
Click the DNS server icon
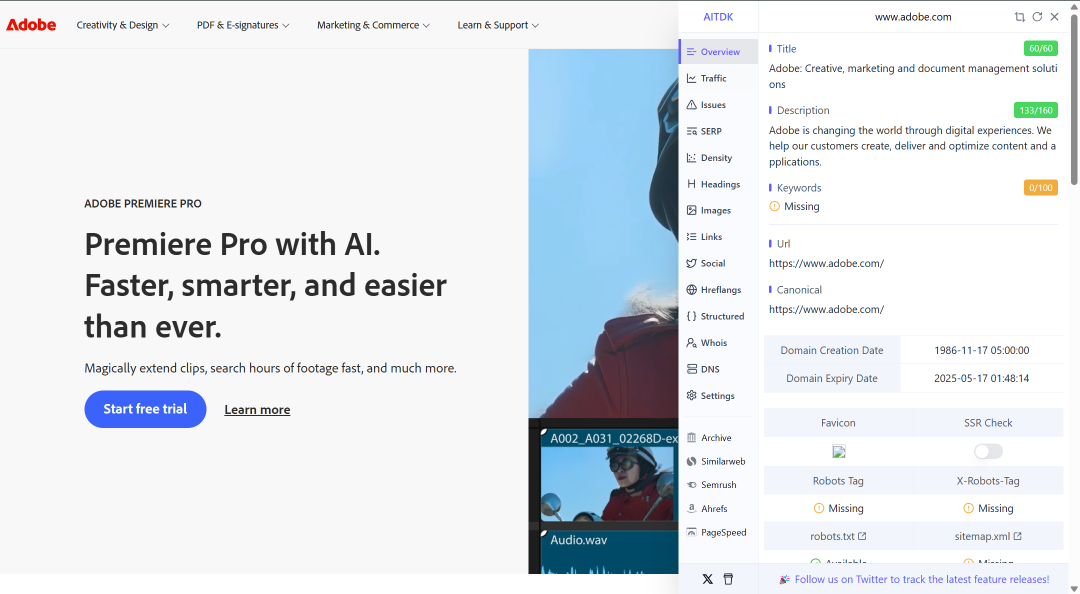click(x=692, y=369)
